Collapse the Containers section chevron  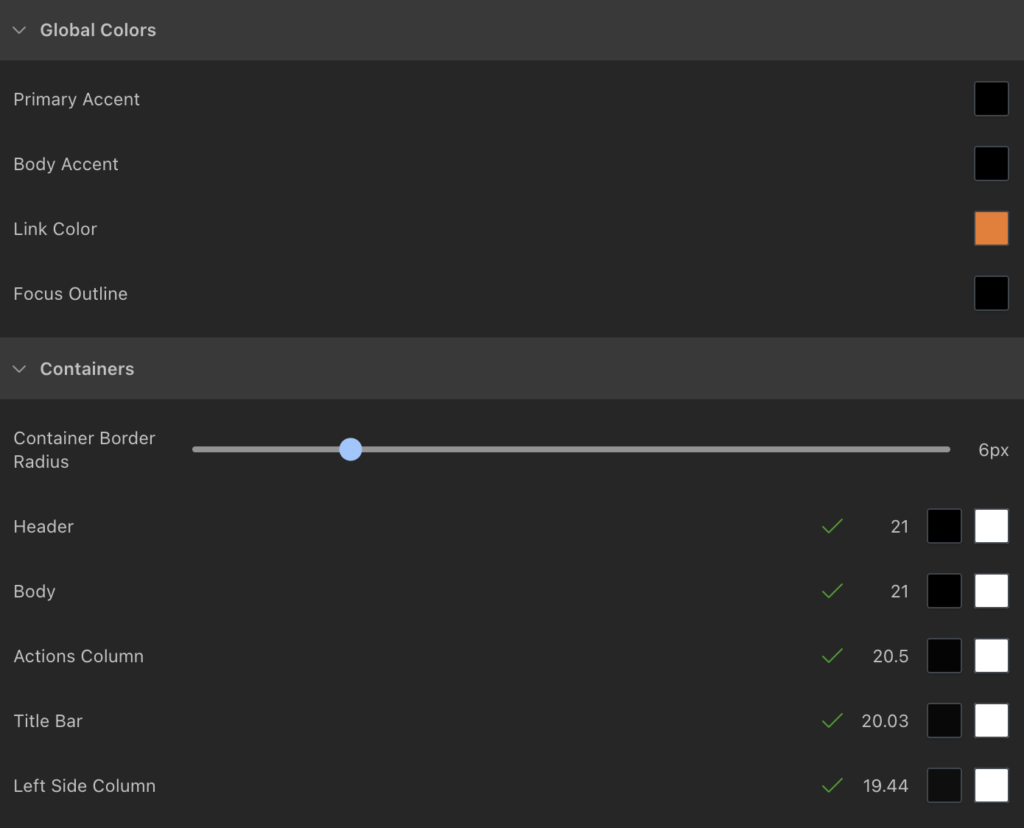pos(19,369)
